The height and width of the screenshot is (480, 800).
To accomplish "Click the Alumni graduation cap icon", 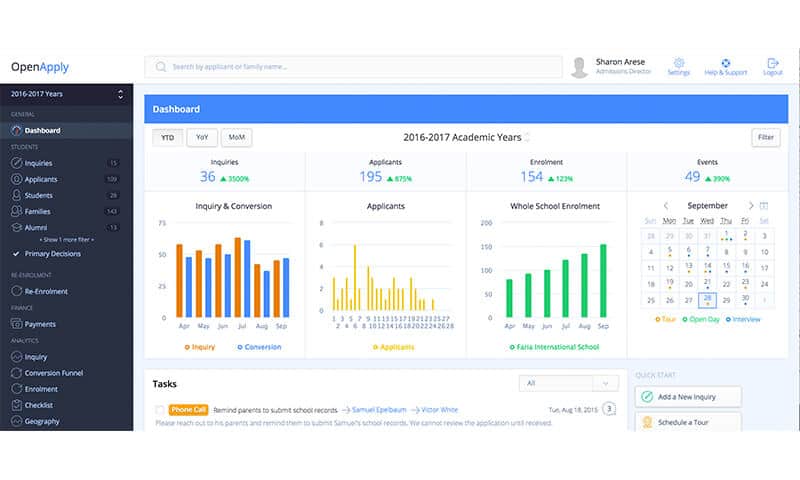I will 16,228.
